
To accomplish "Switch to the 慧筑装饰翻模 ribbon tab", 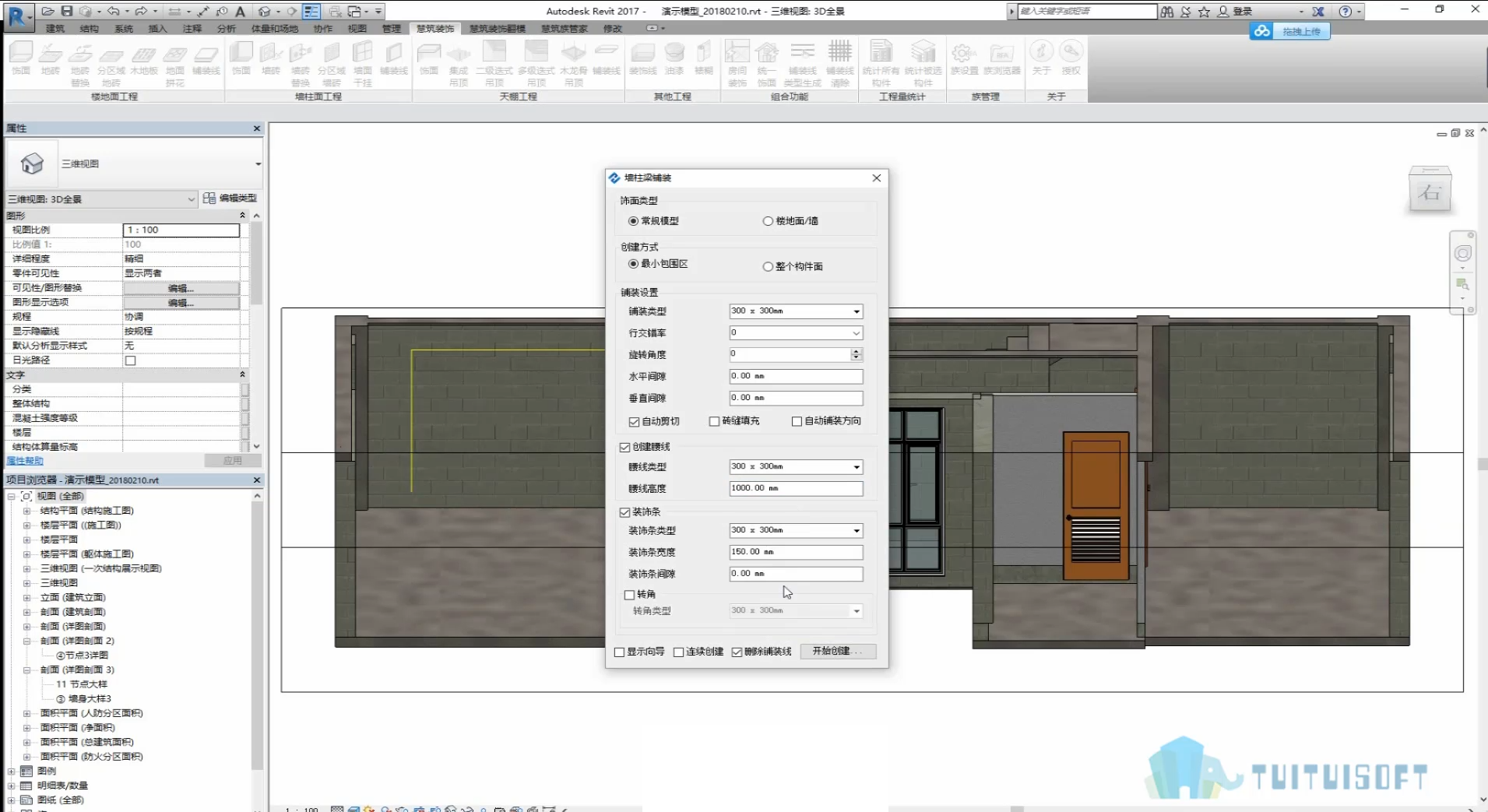I will point(498,29).
